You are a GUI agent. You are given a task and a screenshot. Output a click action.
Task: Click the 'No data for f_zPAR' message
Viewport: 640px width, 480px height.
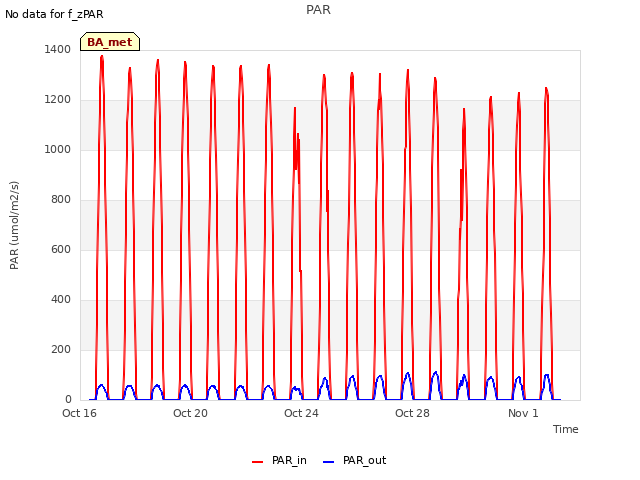[x=54, y=14]
